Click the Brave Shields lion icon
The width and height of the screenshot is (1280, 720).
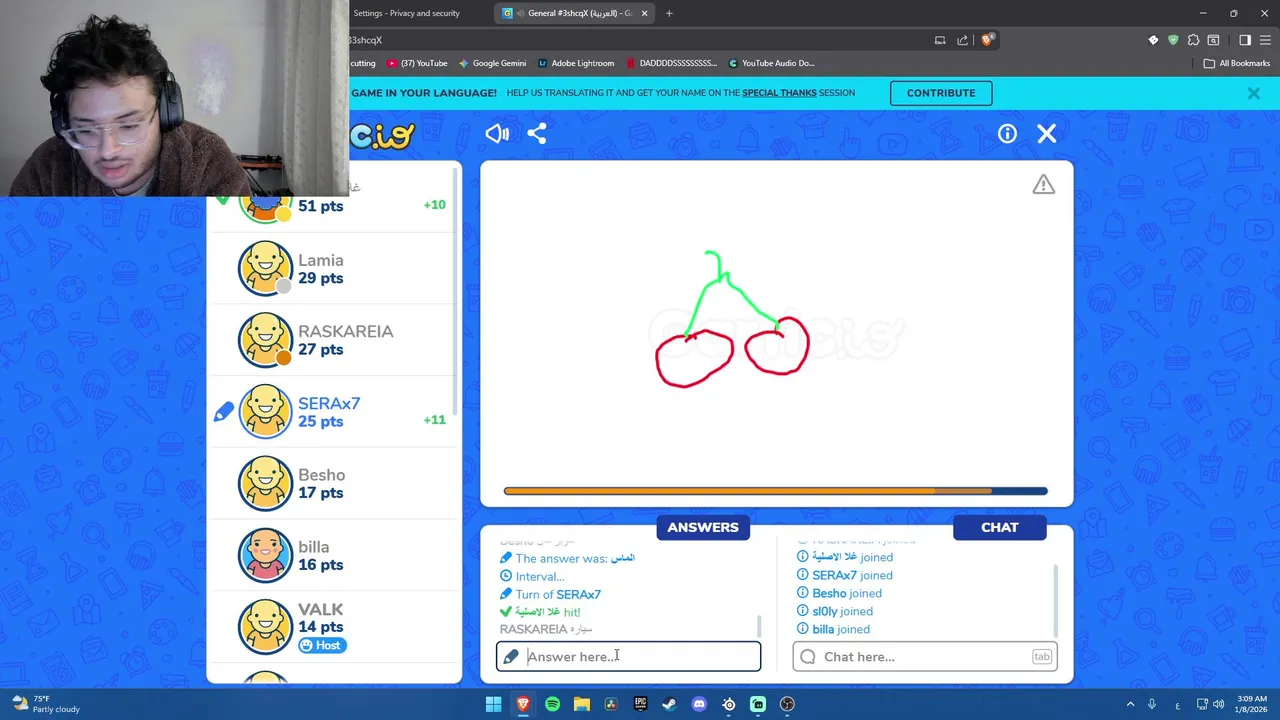[x=987, y=40]
